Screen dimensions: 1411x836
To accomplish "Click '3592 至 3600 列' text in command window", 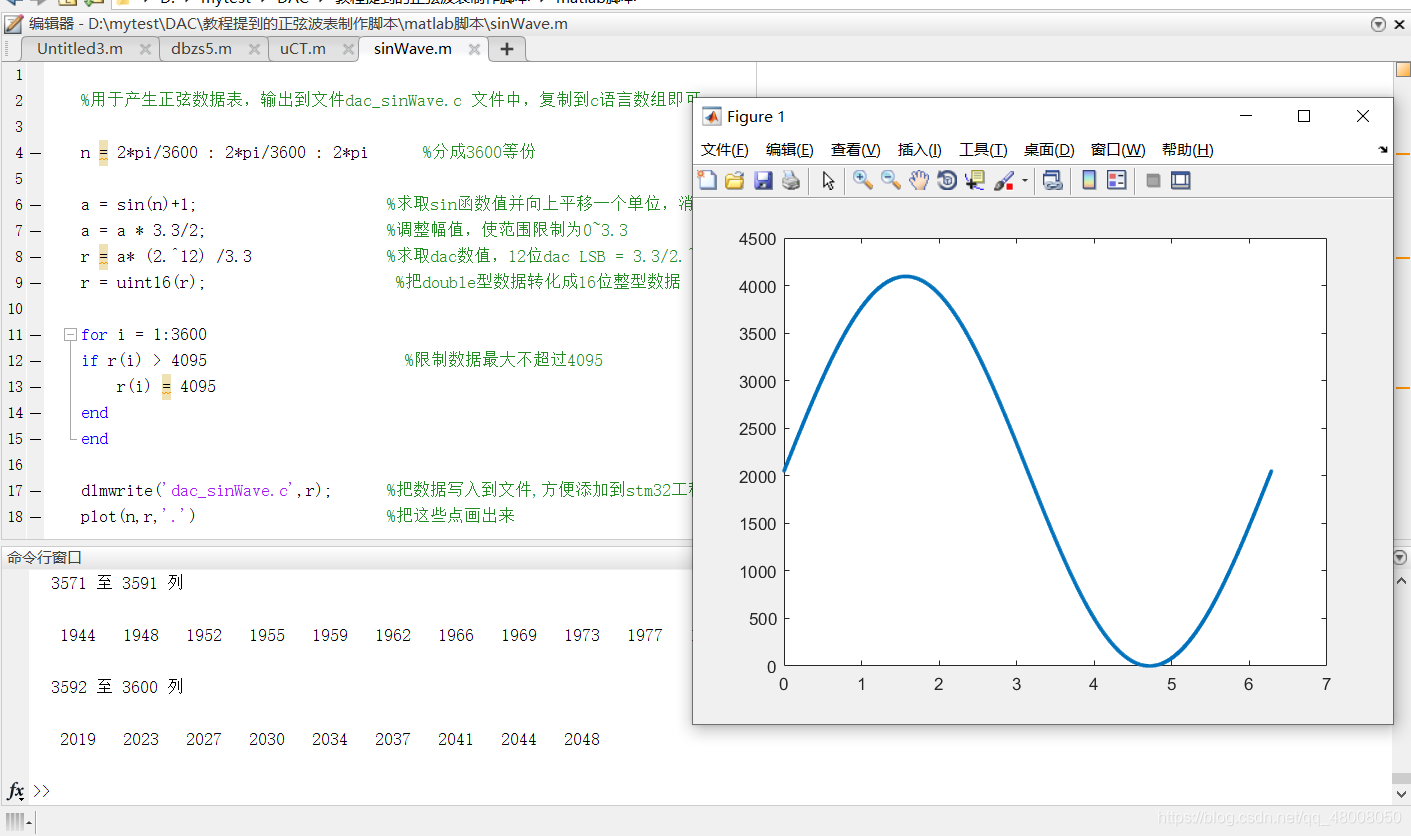I will (117, 687).
